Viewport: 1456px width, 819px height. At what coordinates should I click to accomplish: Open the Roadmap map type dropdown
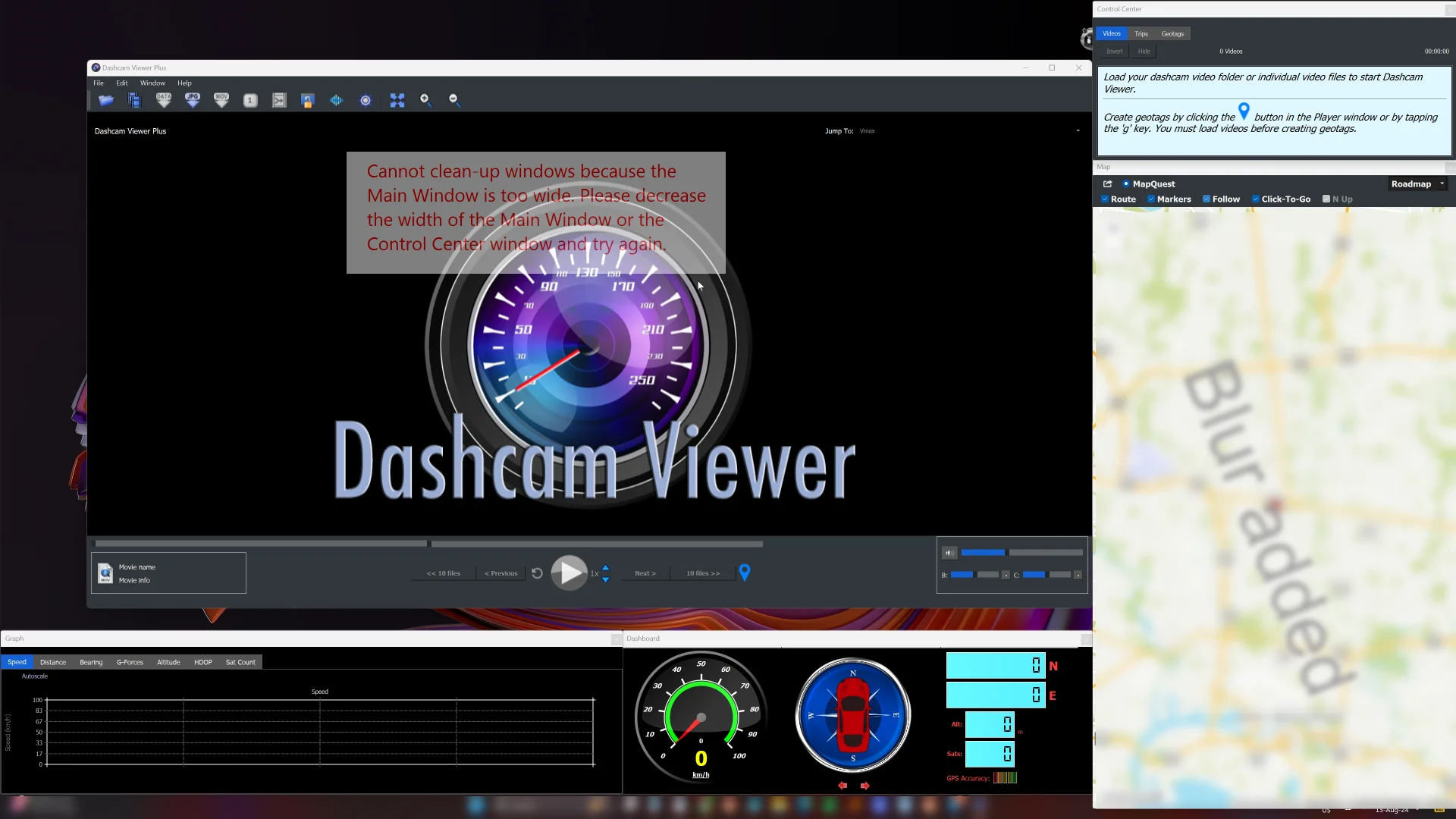[1417, 184]
